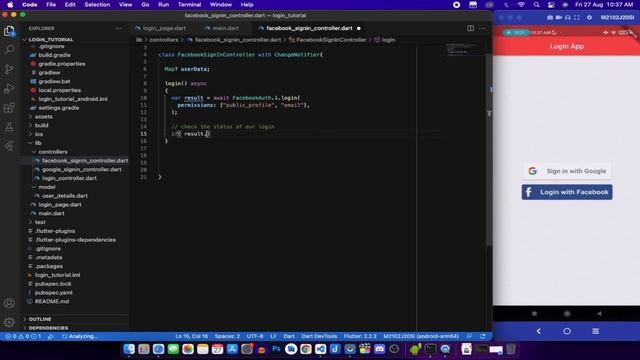Open README.md file
Viewport: 640px width, 360px height.
(x=52, y=302)
